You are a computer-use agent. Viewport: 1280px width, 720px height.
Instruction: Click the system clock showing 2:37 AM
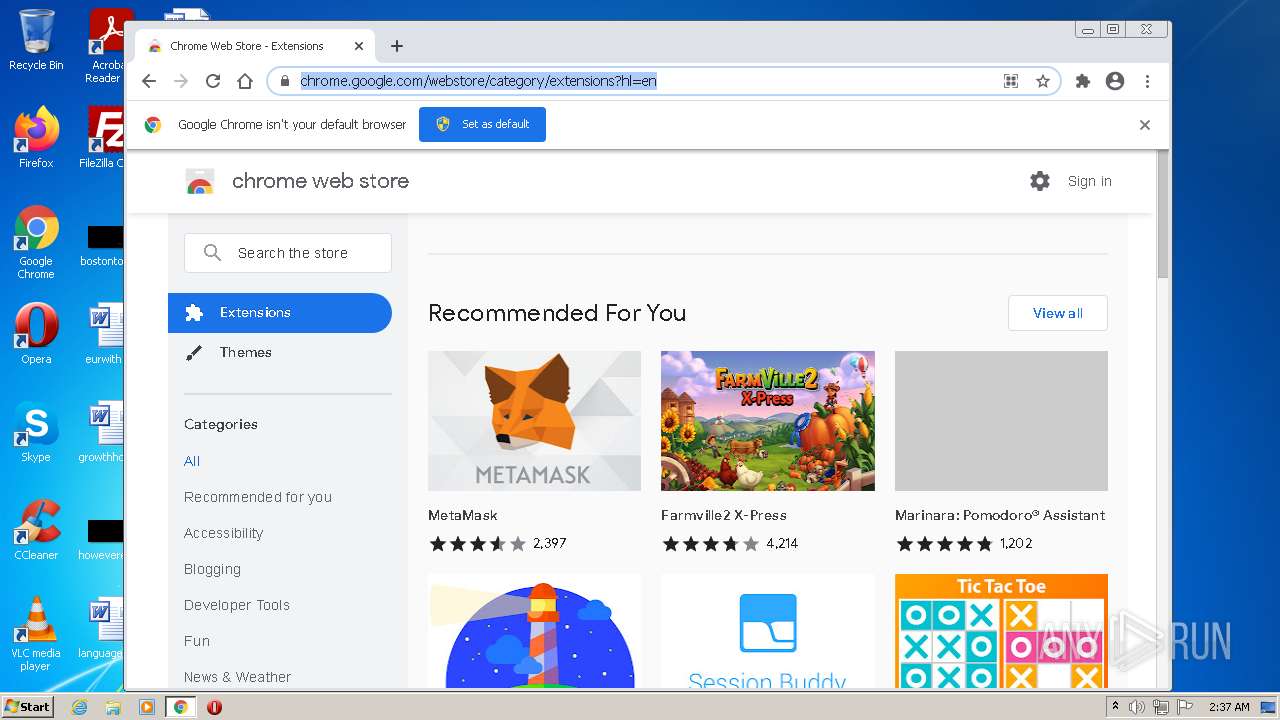[1229, 707]
